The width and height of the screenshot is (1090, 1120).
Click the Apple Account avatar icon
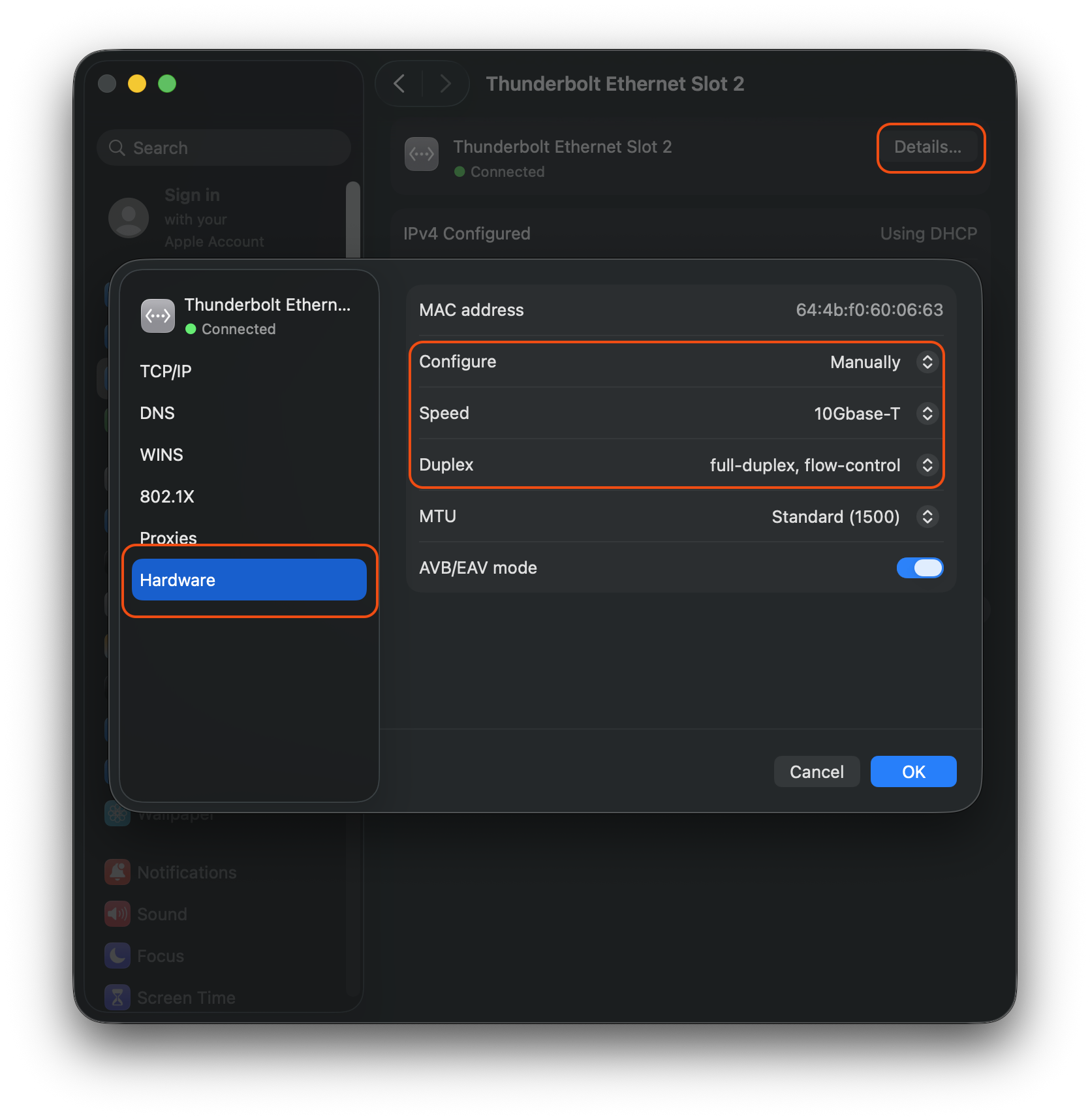click(x=129, y=218)
